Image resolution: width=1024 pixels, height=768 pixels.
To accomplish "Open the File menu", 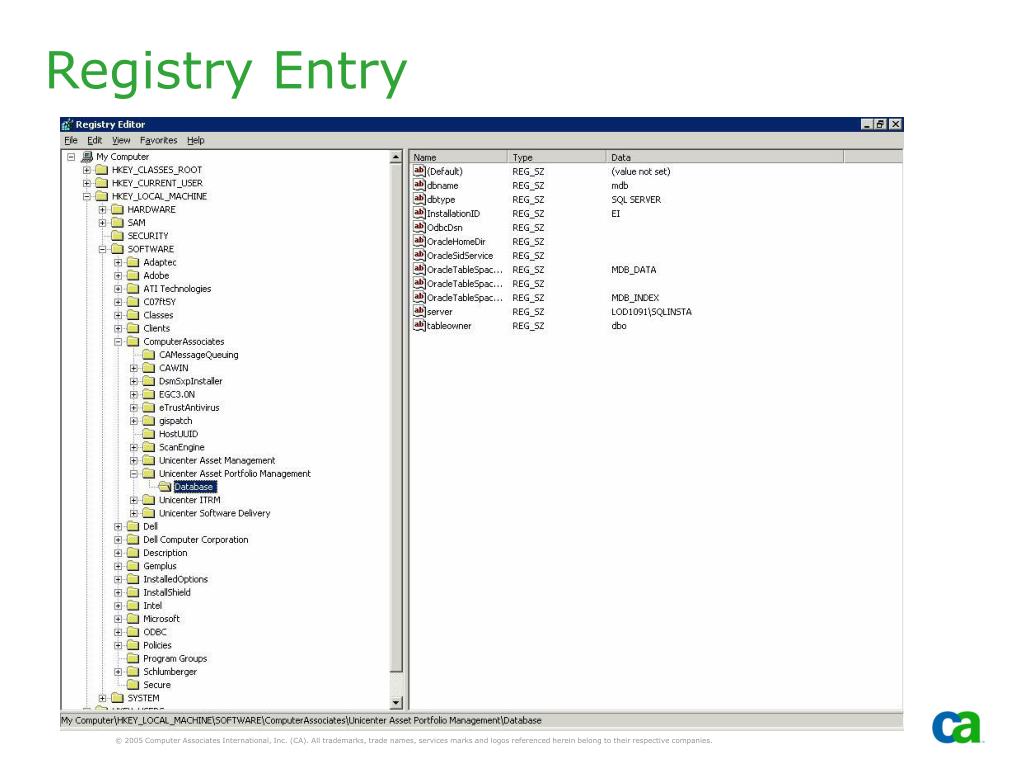I will 71,140.
